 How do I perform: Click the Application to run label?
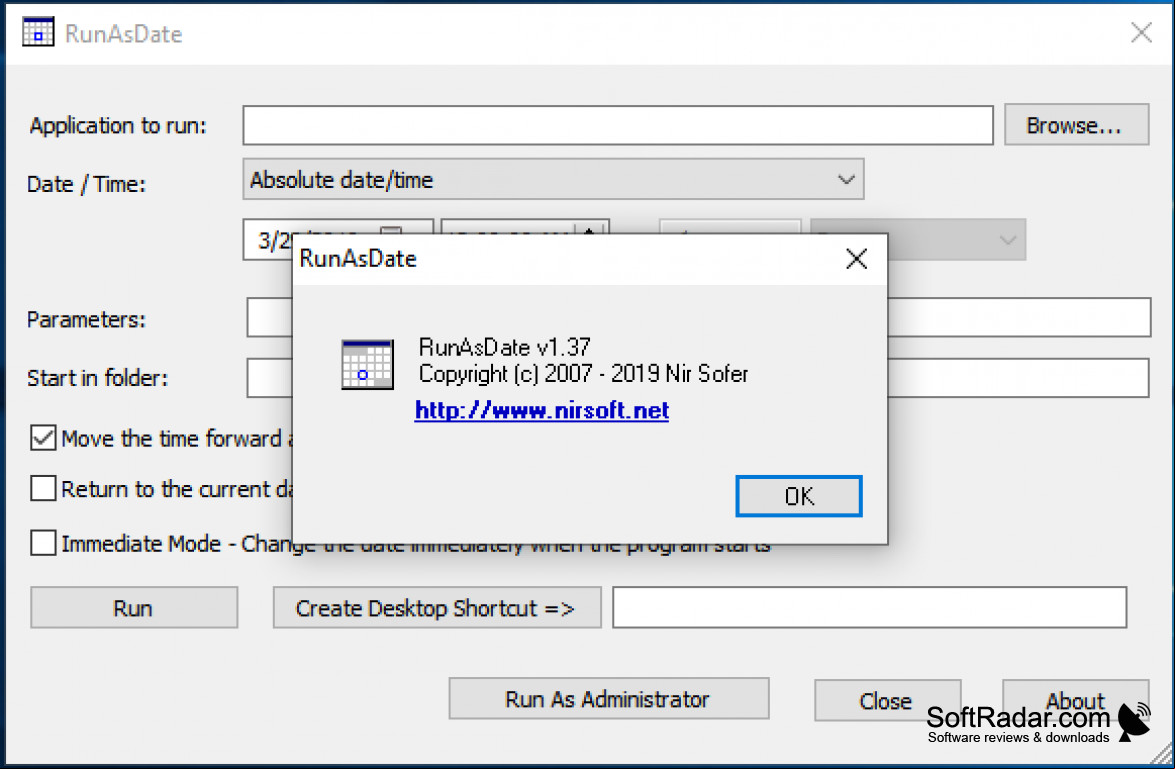118,125
